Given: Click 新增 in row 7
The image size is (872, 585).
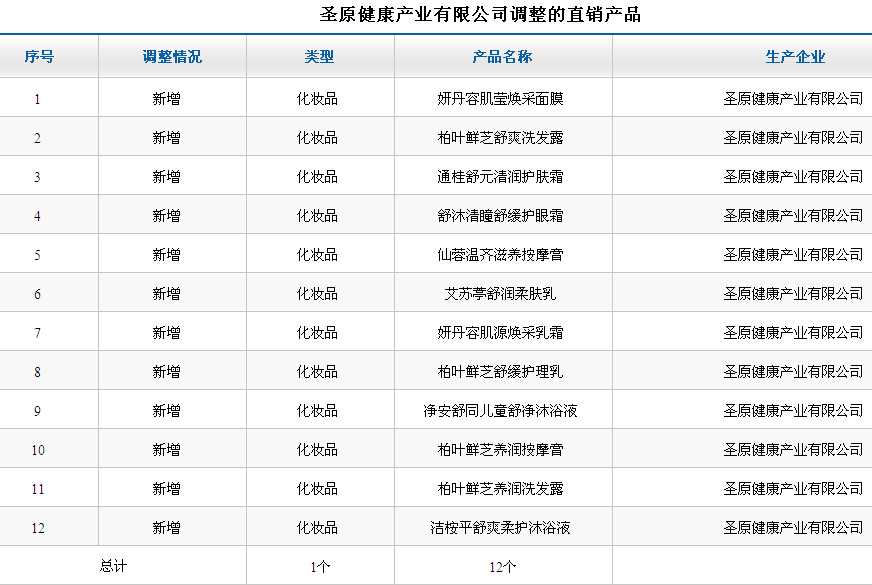Looking at the screenshot, I should [x=166, y=333].
